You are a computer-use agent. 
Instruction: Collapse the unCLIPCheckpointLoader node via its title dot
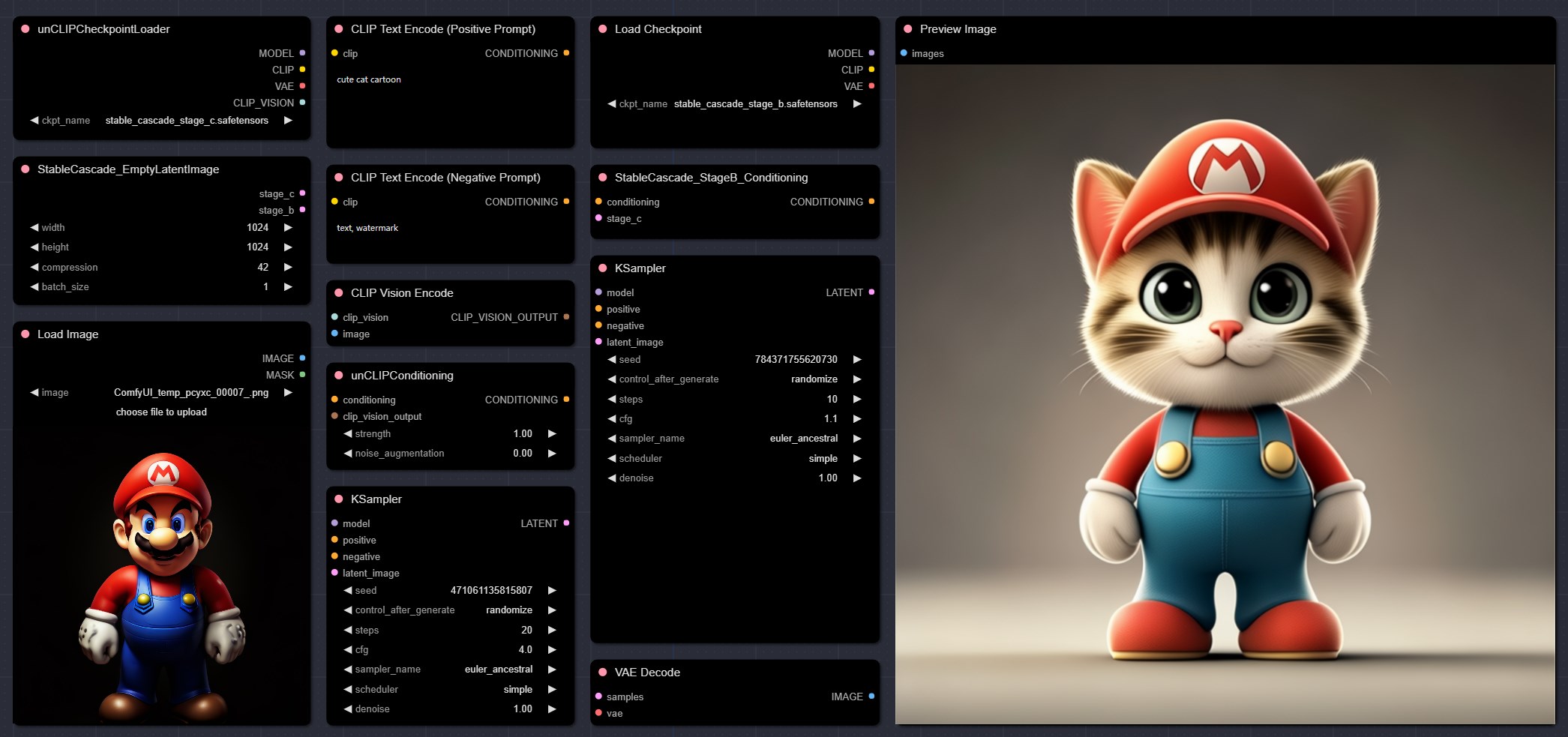tap(25, 29)
